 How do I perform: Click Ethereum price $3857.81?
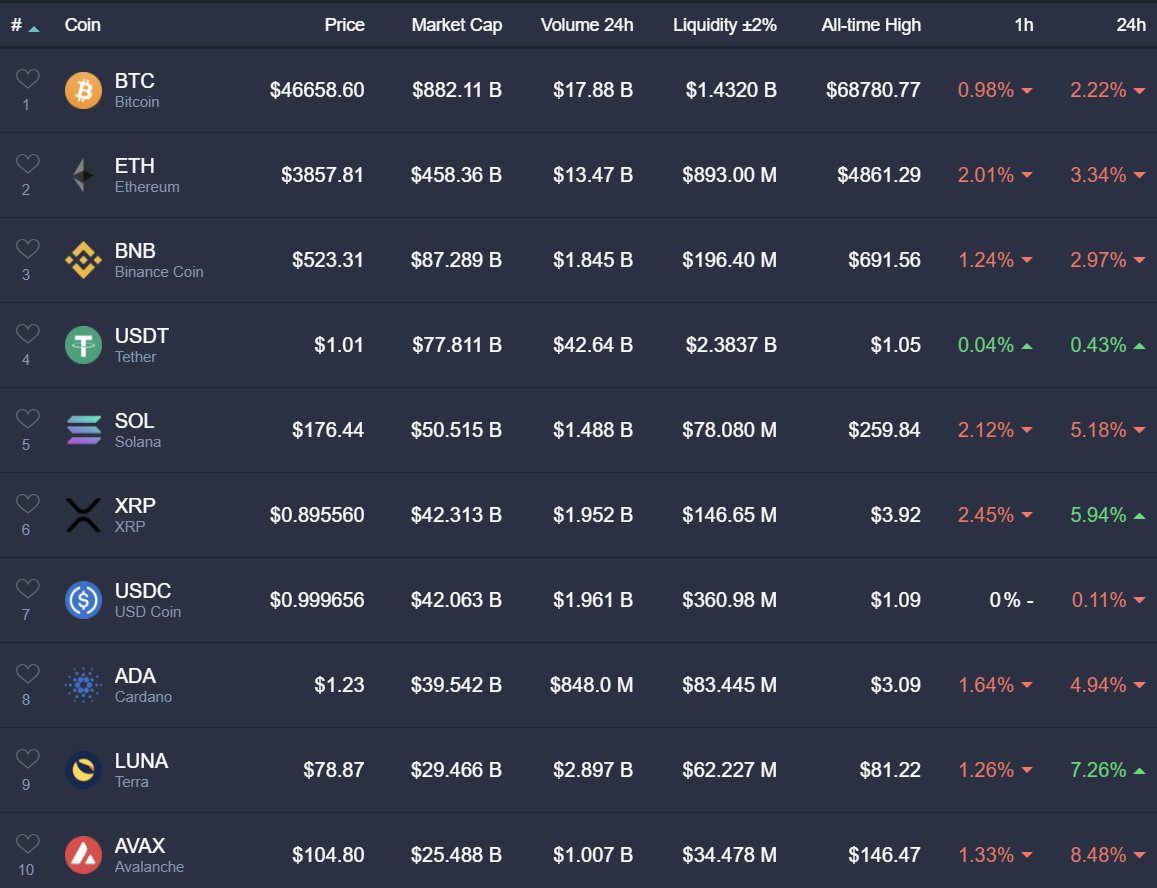pos(322,175)
